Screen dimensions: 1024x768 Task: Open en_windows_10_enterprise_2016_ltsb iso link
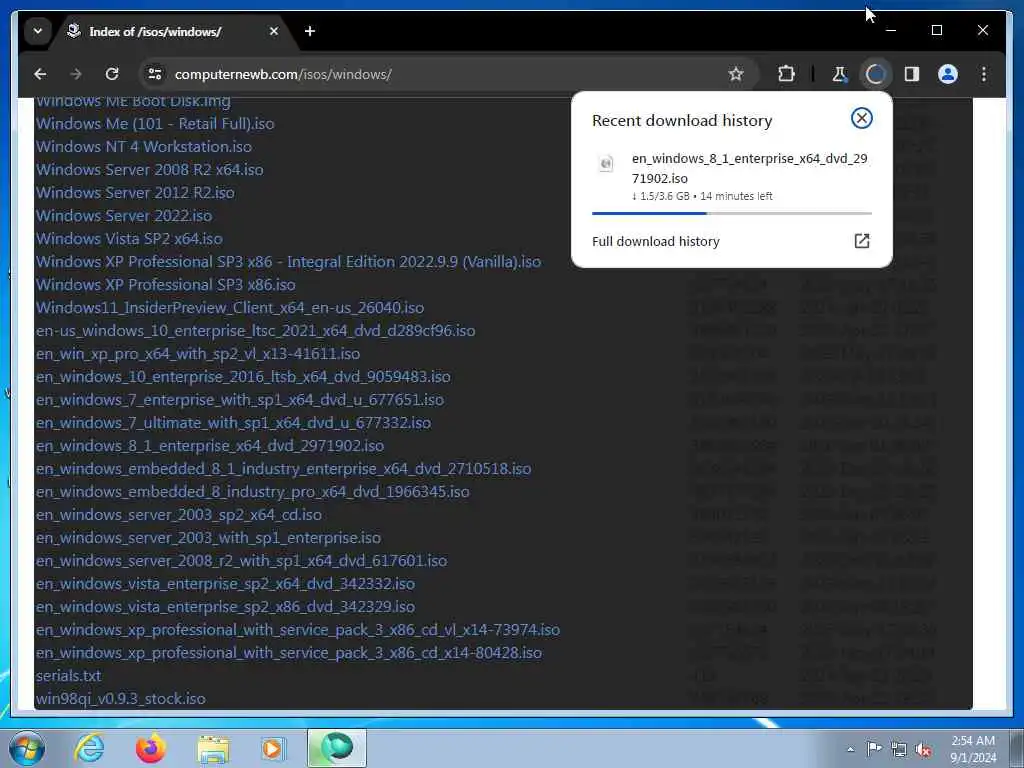click(x=243, y=377)
